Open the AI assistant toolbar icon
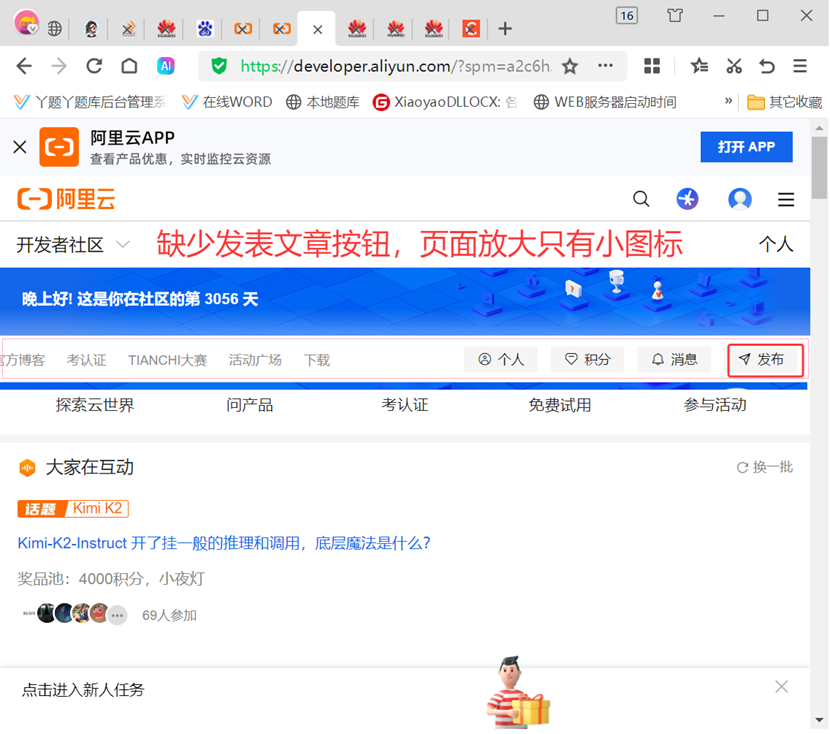Viewport: 830px width, 734px height. coord(166,66)
